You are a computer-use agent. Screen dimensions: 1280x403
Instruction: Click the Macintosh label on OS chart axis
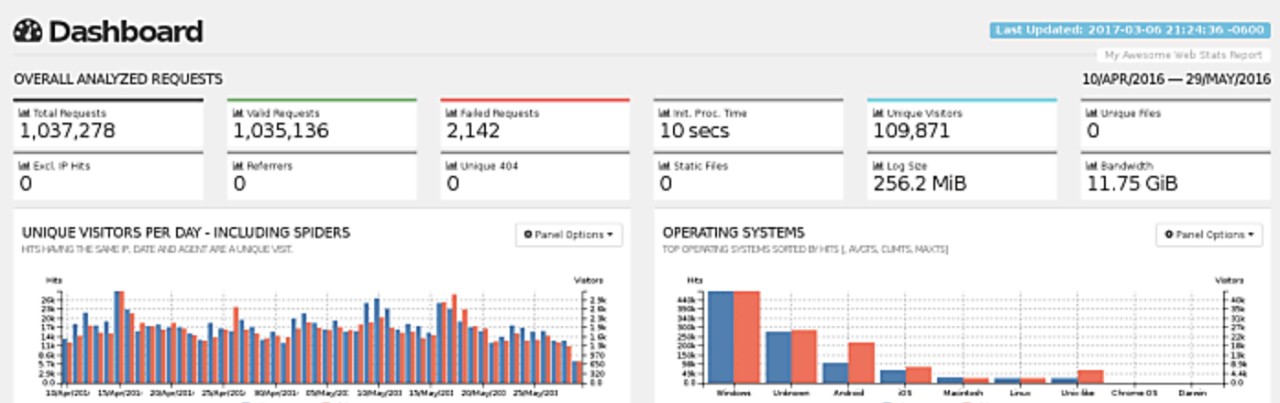[x=962, y=393]
